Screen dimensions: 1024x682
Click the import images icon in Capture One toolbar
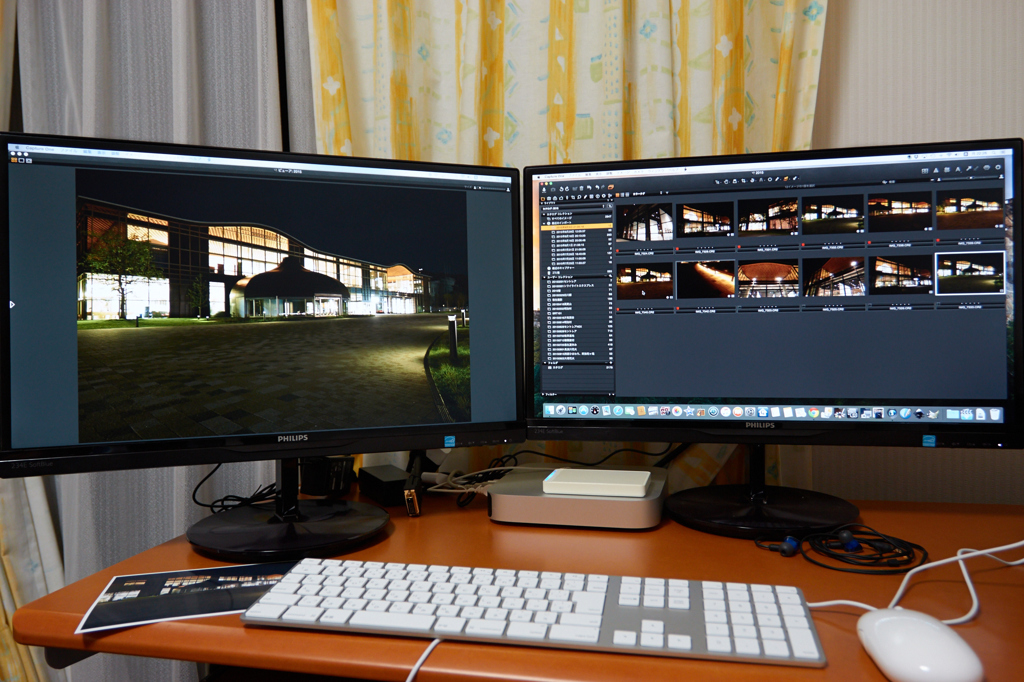pos(543,187)
